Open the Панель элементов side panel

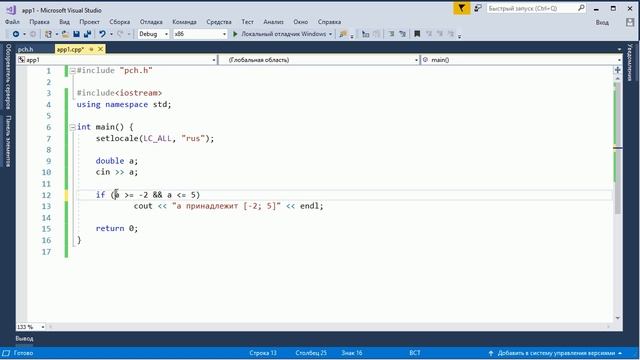(x=8, y=141)
